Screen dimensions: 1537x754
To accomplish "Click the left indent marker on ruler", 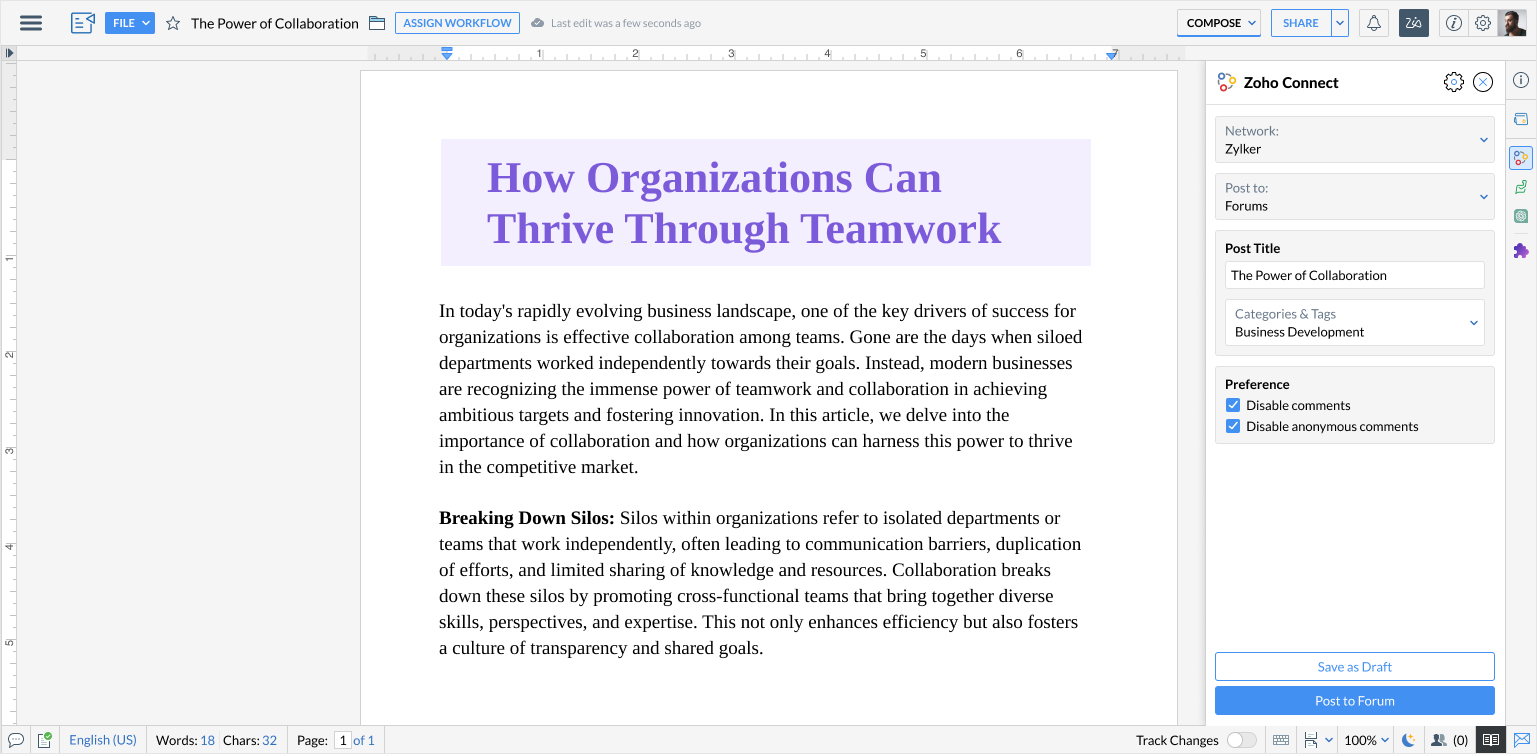I will [x=447, y=52].
